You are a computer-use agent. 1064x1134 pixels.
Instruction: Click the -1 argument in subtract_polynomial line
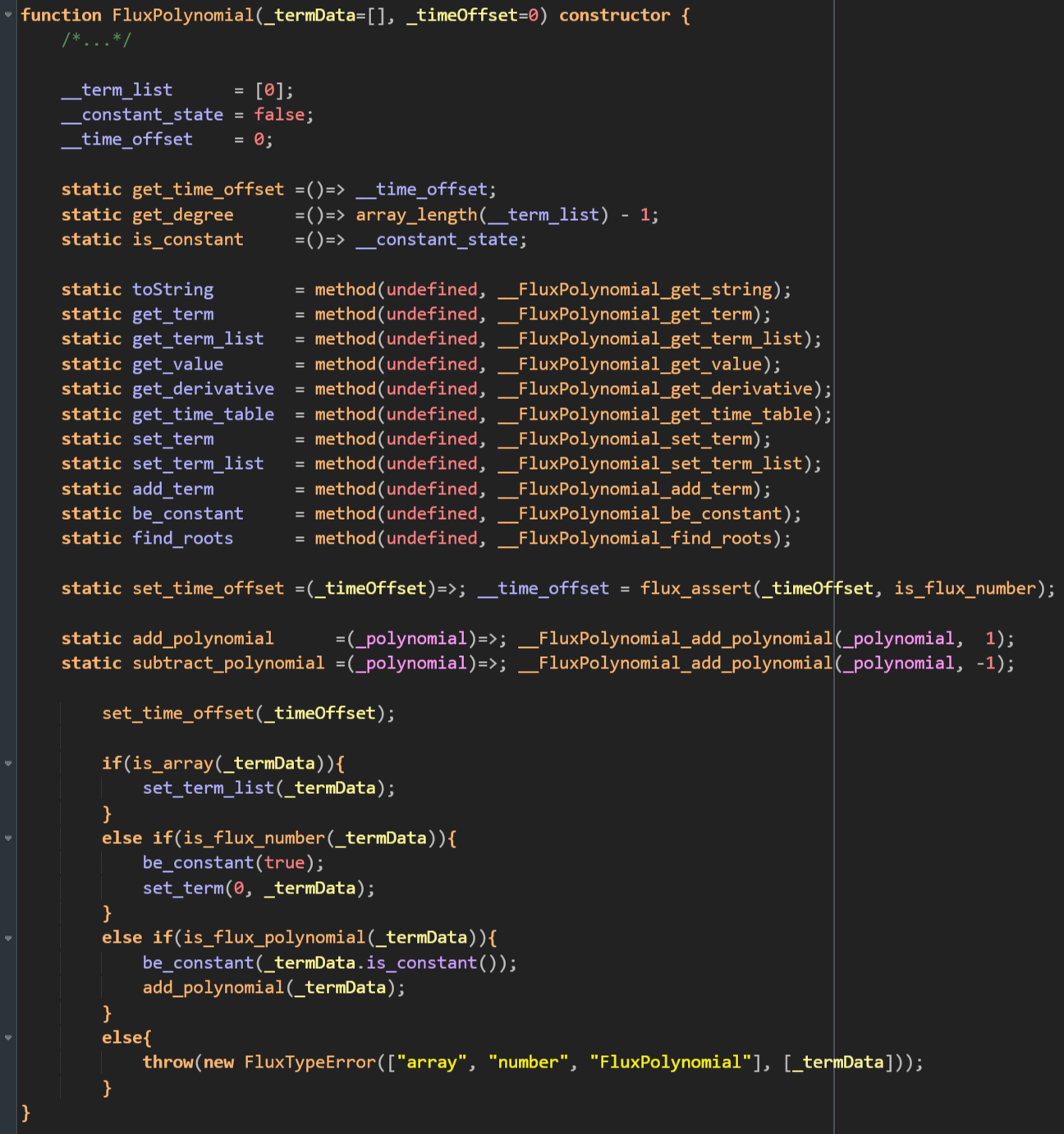coord(985,663)
